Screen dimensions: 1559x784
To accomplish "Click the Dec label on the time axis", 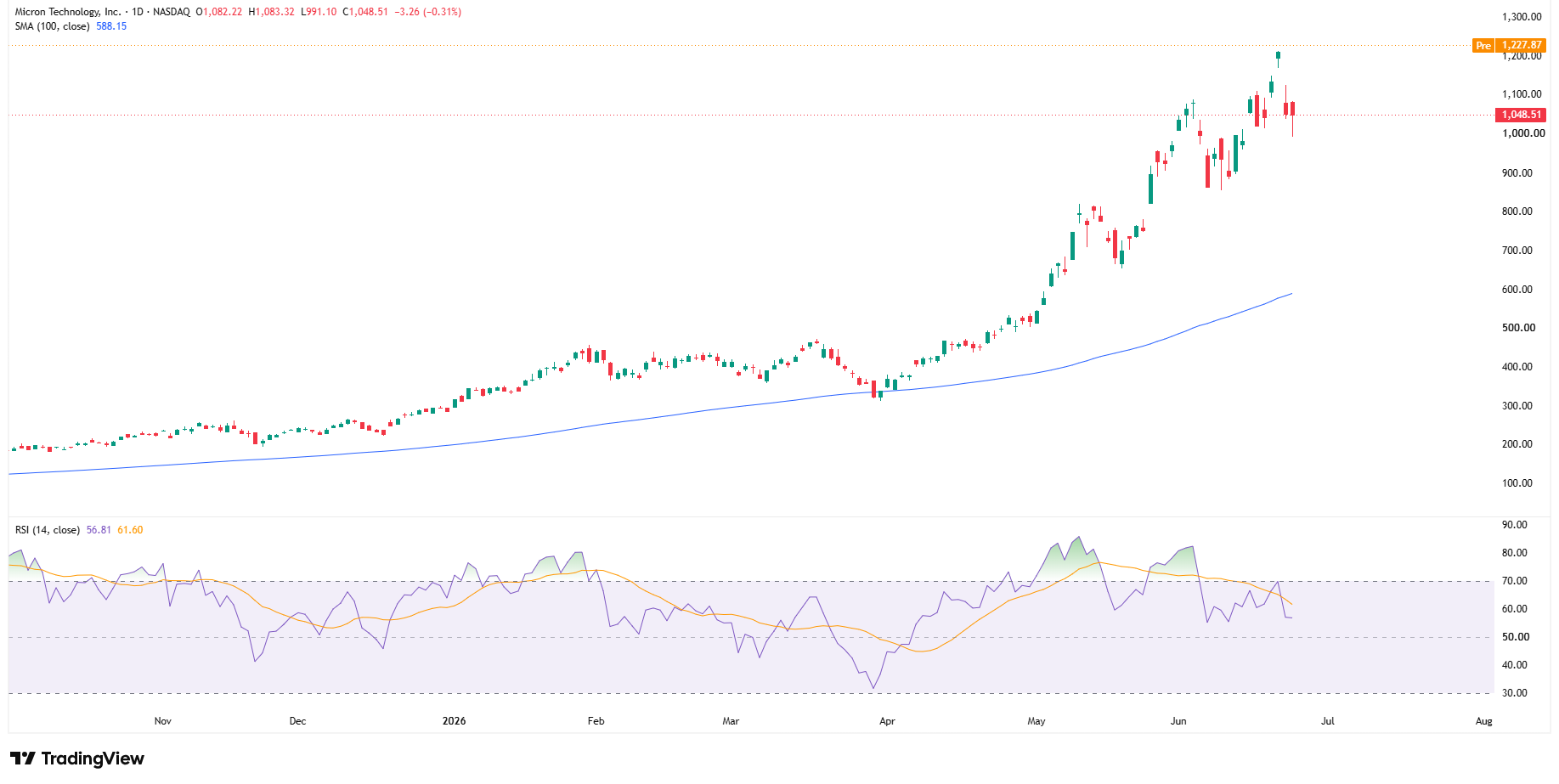I will pyautogui.click(x=297, y=721).
